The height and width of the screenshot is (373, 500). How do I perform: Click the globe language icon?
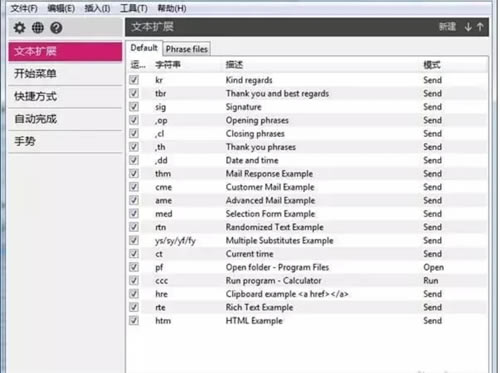tap(38, 28)
